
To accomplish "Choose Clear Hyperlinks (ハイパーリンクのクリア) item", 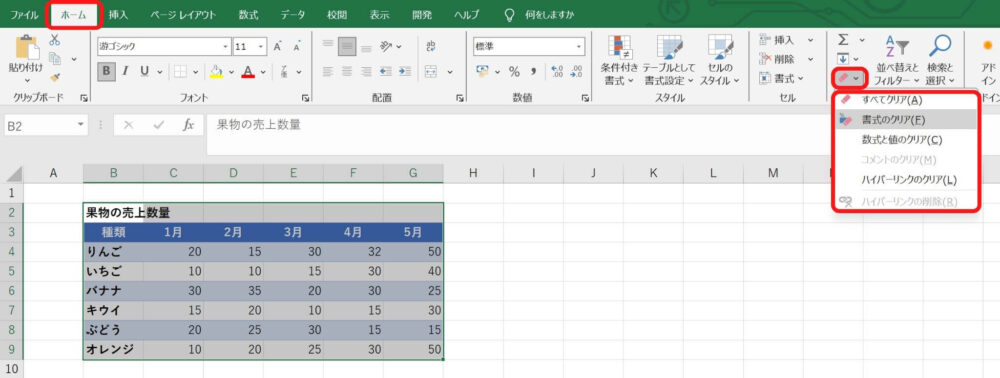I will (907, 180).
